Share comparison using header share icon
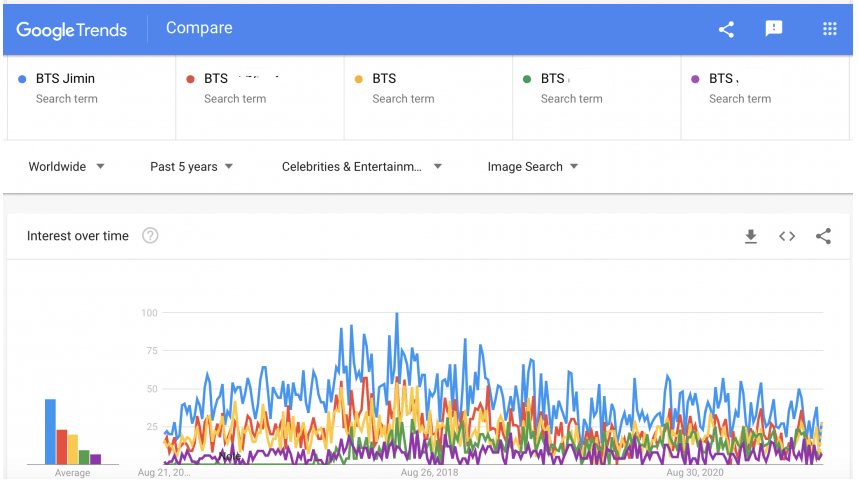The height and width of the screenshot is (494, 859). click(x=726, y=29)
